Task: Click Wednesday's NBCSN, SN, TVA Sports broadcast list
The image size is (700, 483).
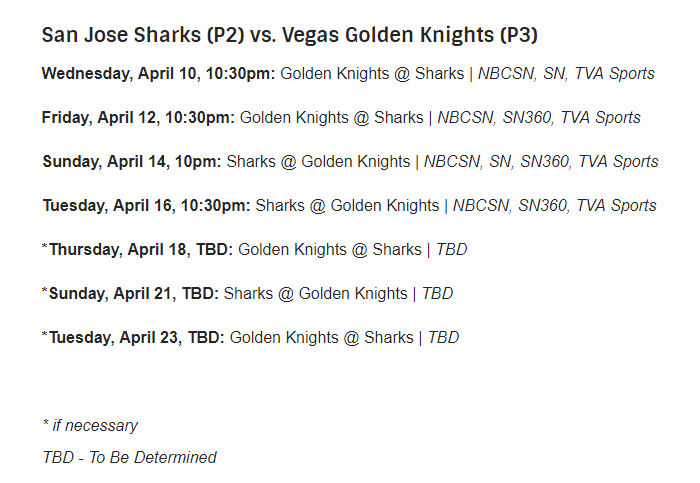Action: (x=566, y=74)
